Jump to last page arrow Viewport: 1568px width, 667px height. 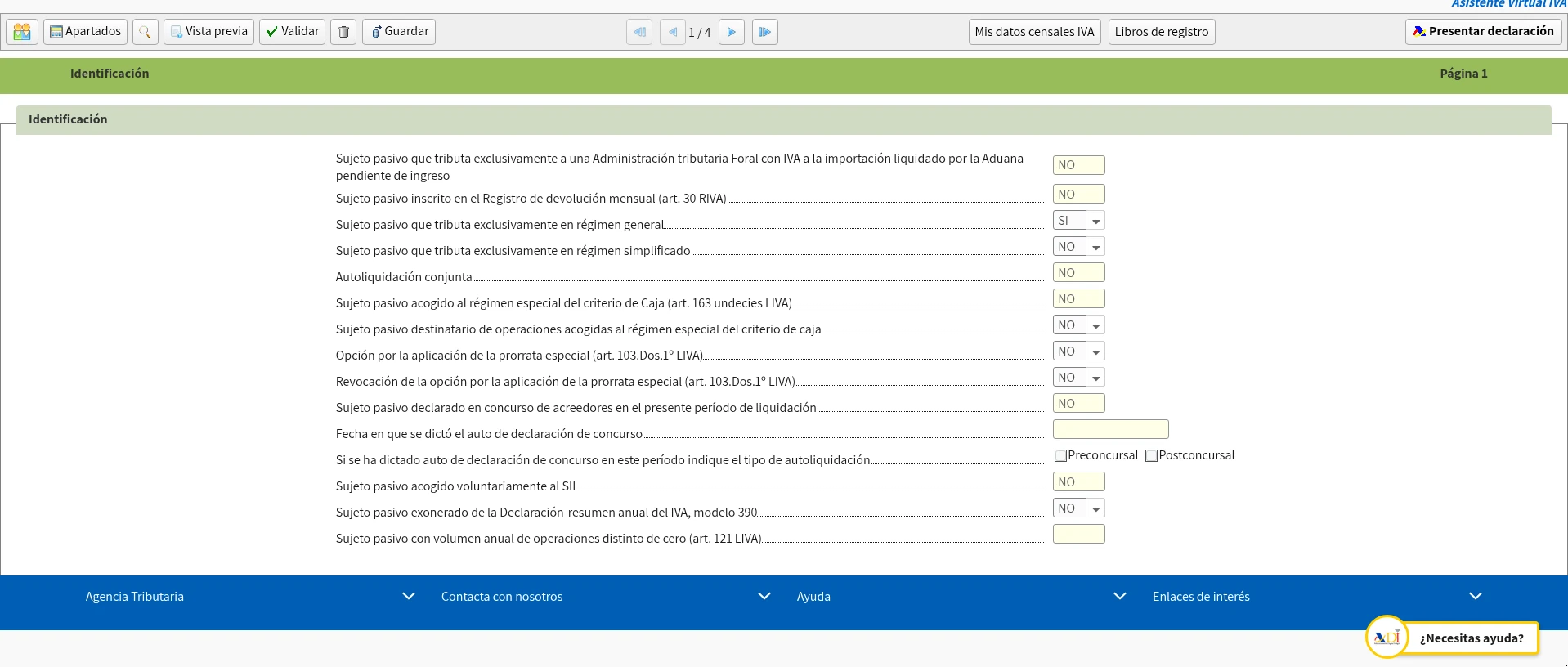[764, 32]
